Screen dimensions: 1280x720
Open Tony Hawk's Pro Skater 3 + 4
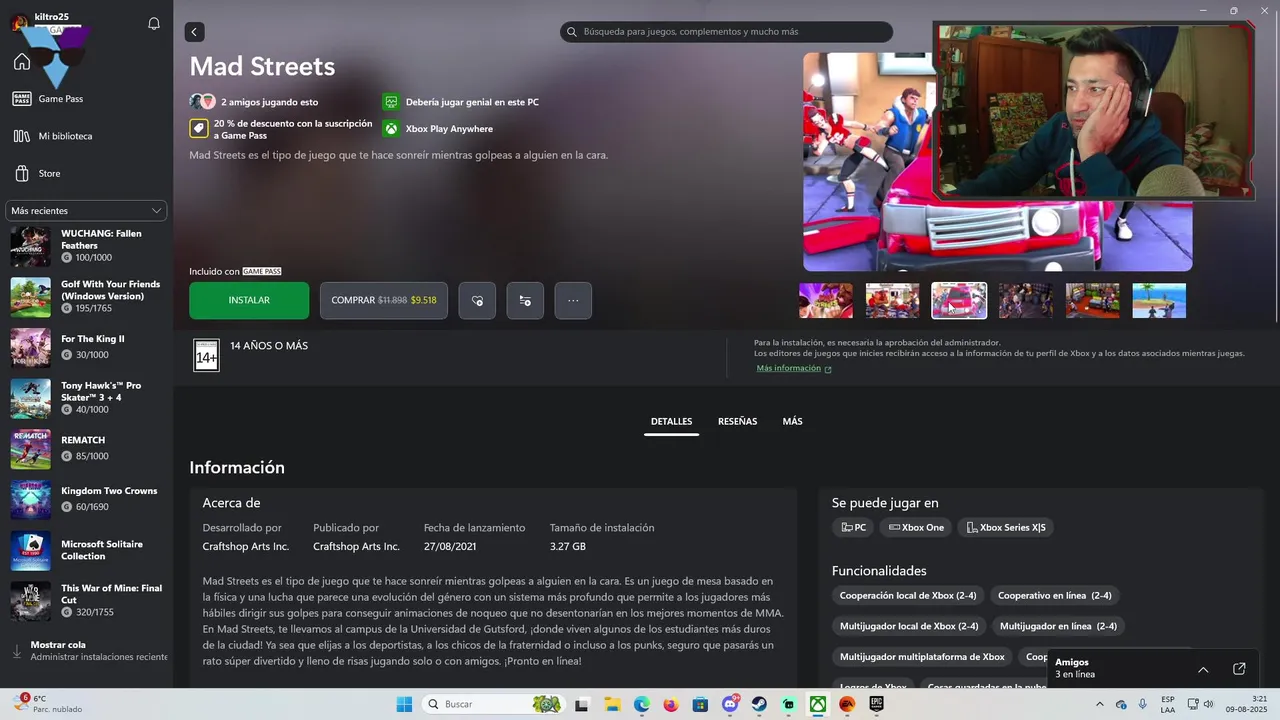[86, 398]
